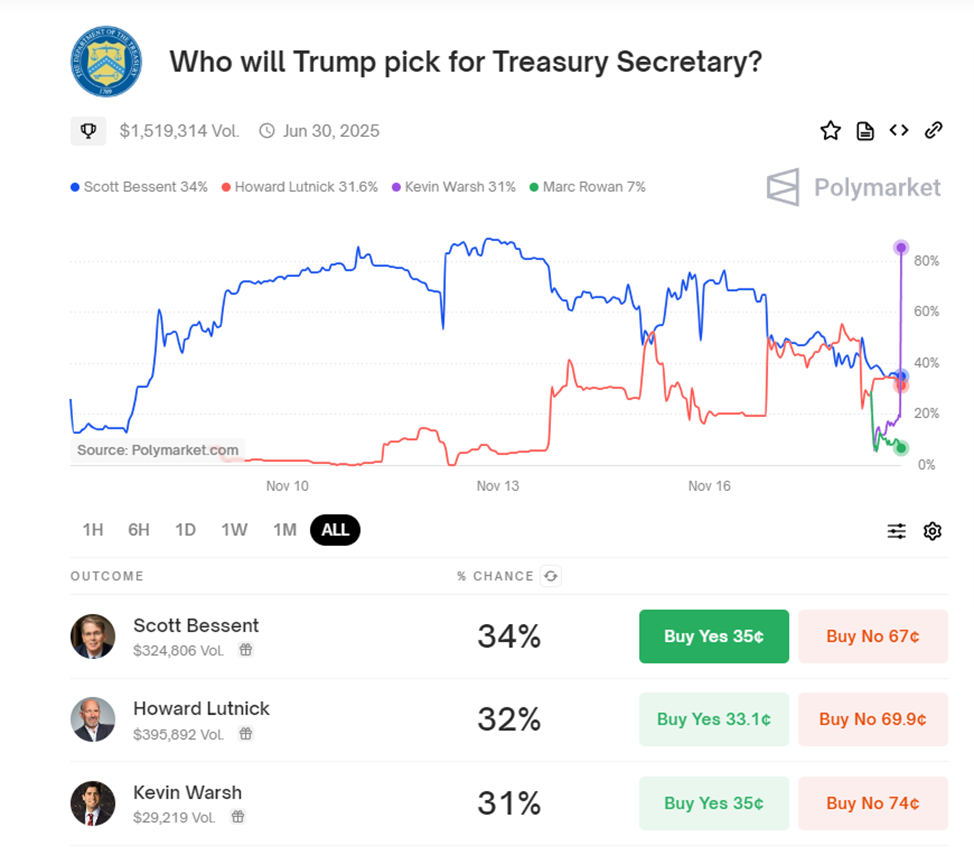
Task: Select the ALL time range
Action: [335, 530]
